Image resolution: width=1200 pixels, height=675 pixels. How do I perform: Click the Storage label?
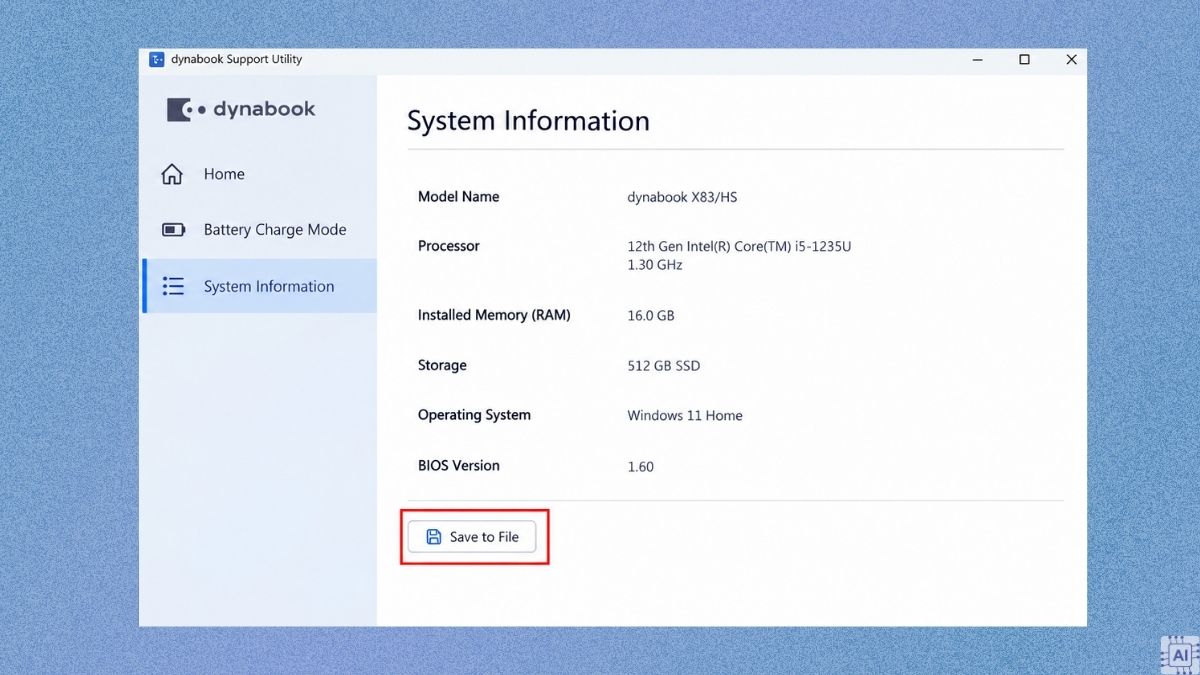click(x=442, y=365)
